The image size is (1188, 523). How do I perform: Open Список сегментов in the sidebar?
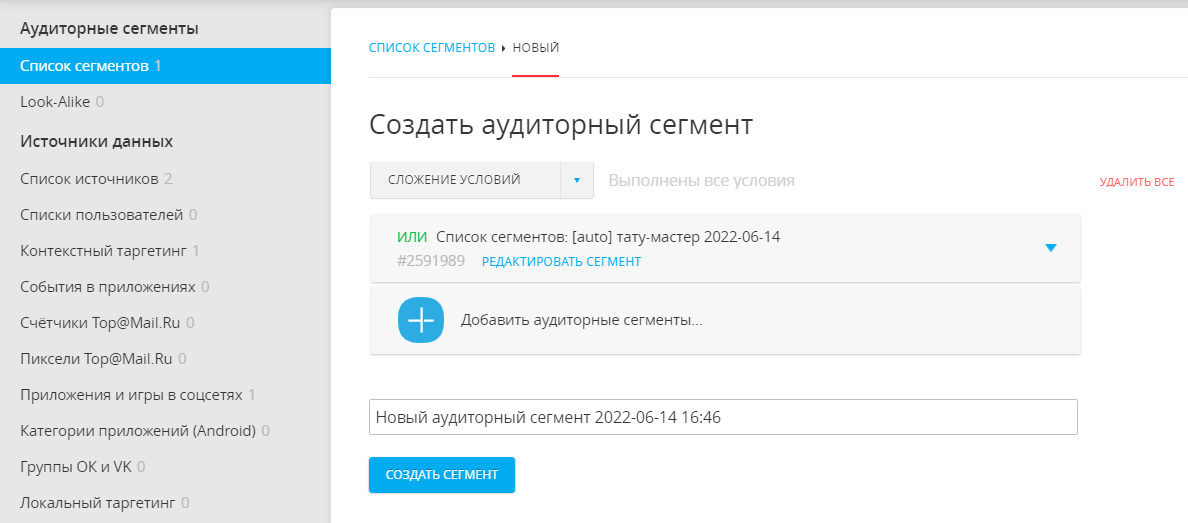coord(90,66)
